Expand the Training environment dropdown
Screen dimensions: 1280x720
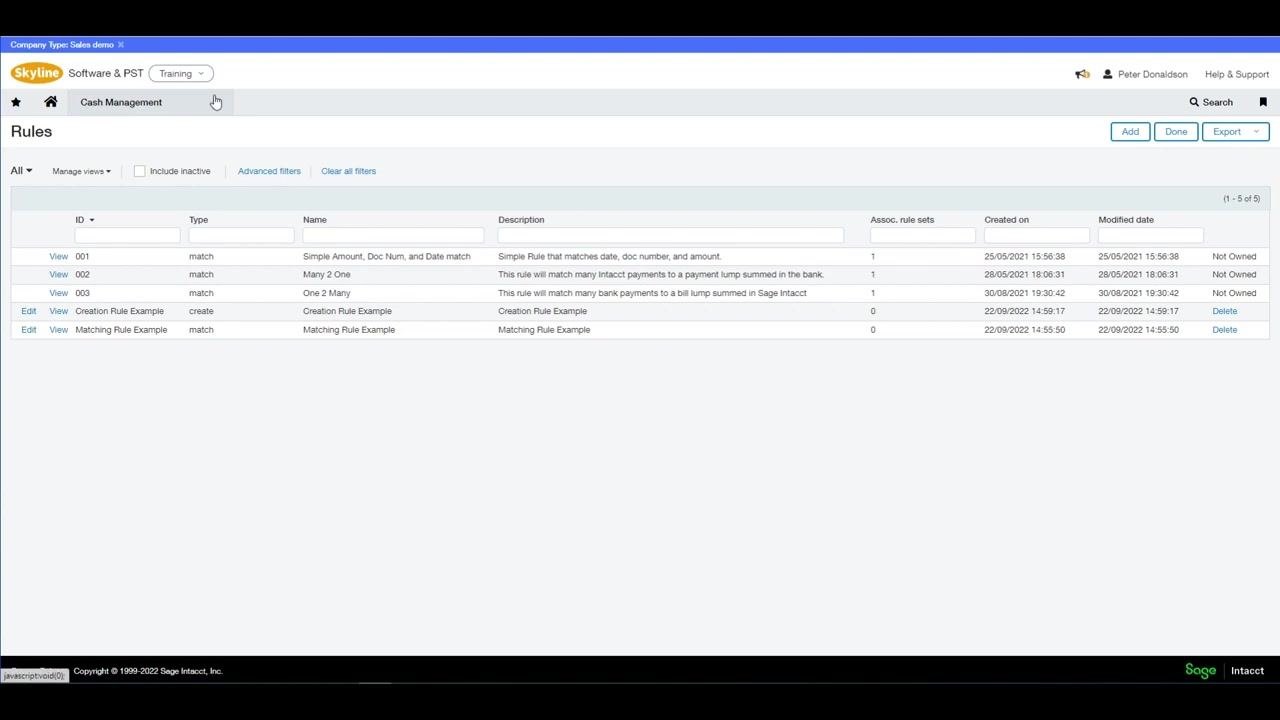[181, 74]
